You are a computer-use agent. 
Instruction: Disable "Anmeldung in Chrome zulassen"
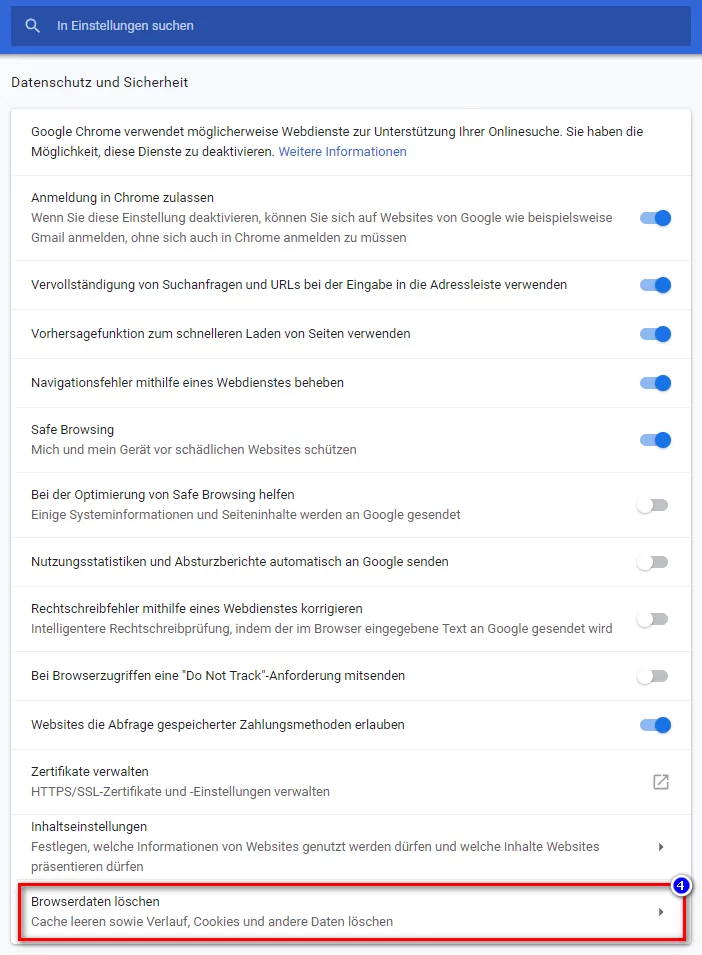[655, 217]
